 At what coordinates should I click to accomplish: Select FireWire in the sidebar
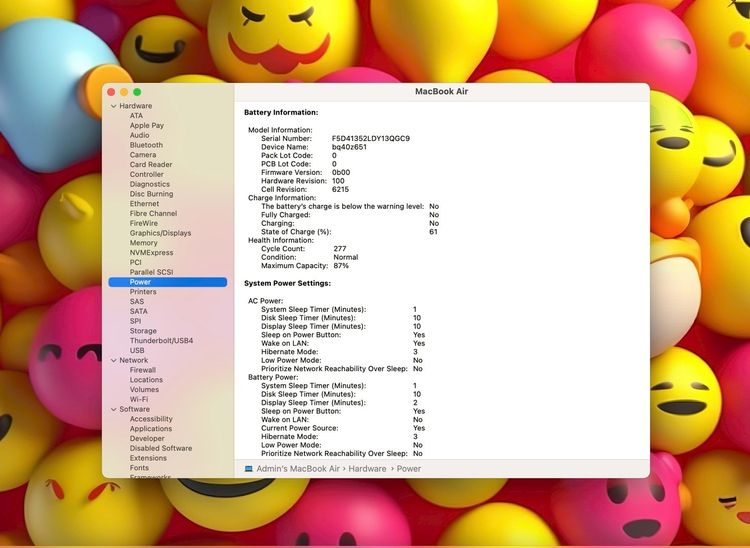point(144,223)
